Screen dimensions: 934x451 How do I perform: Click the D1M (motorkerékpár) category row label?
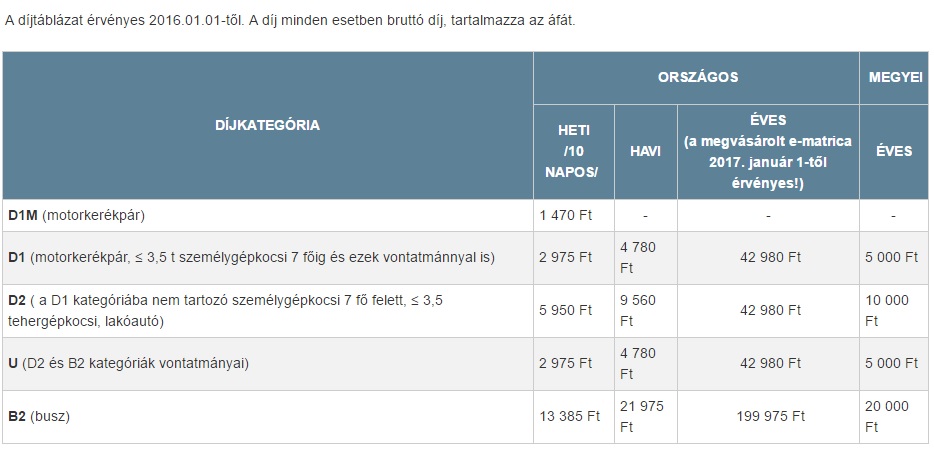point(82,215)
